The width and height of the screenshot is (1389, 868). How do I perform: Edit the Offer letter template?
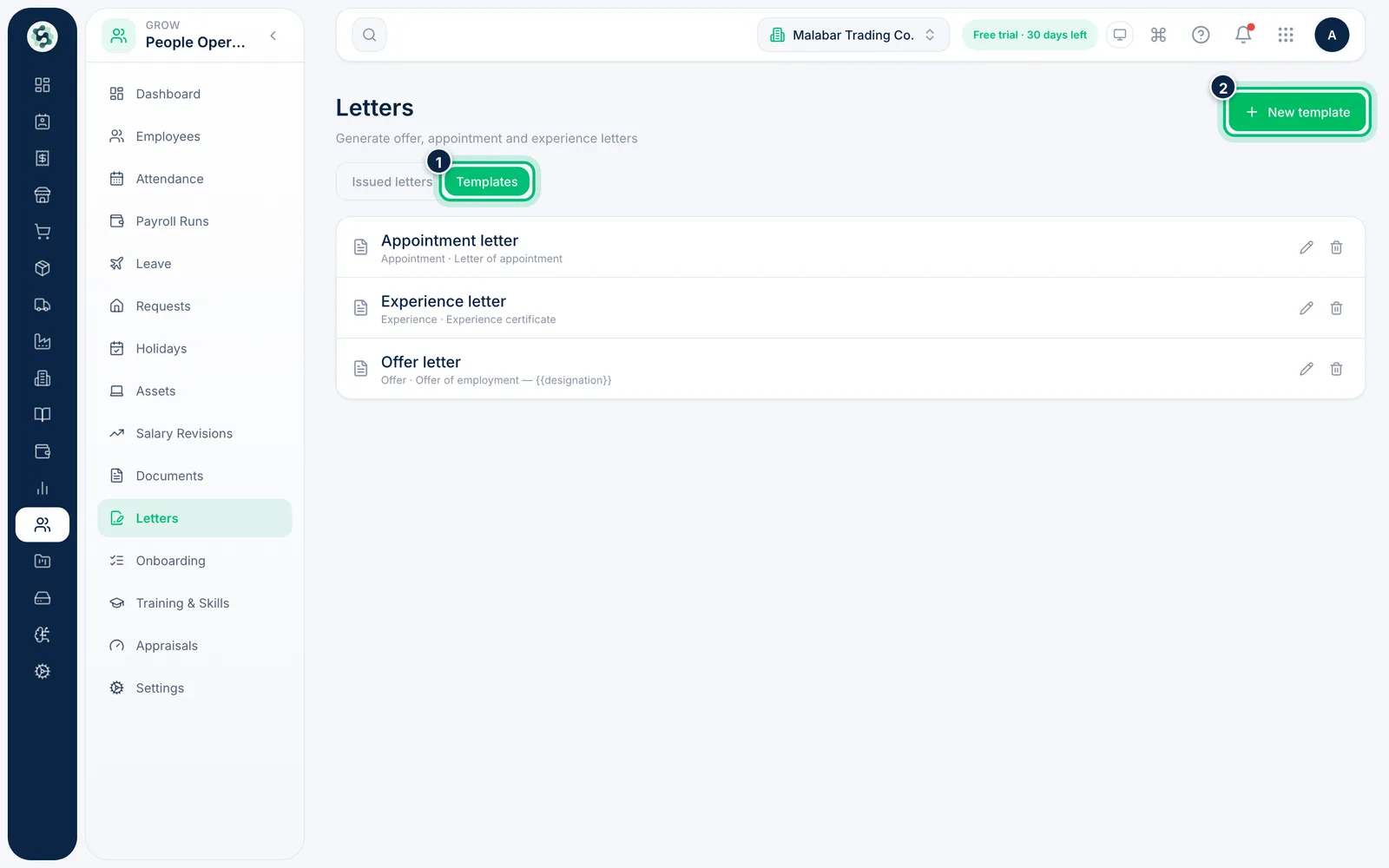(1307, 369)
